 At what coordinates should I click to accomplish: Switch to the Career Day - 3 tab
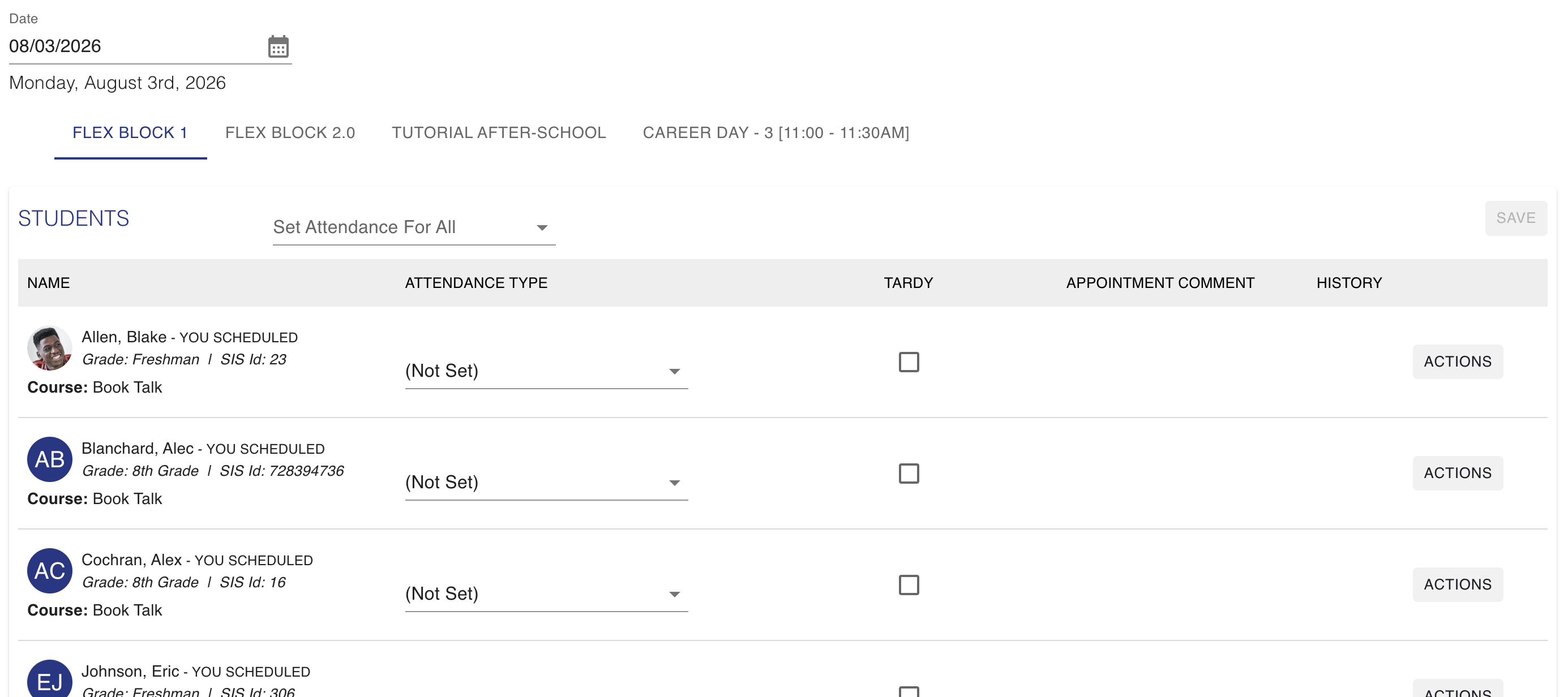click(776, 132)
